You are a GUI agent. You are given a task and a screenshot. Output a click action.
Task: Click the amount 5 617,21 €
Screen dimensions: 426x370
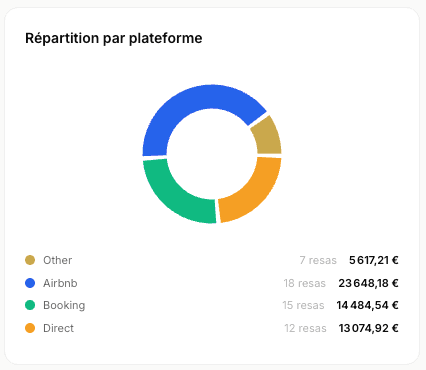click(x=374, y=260)
